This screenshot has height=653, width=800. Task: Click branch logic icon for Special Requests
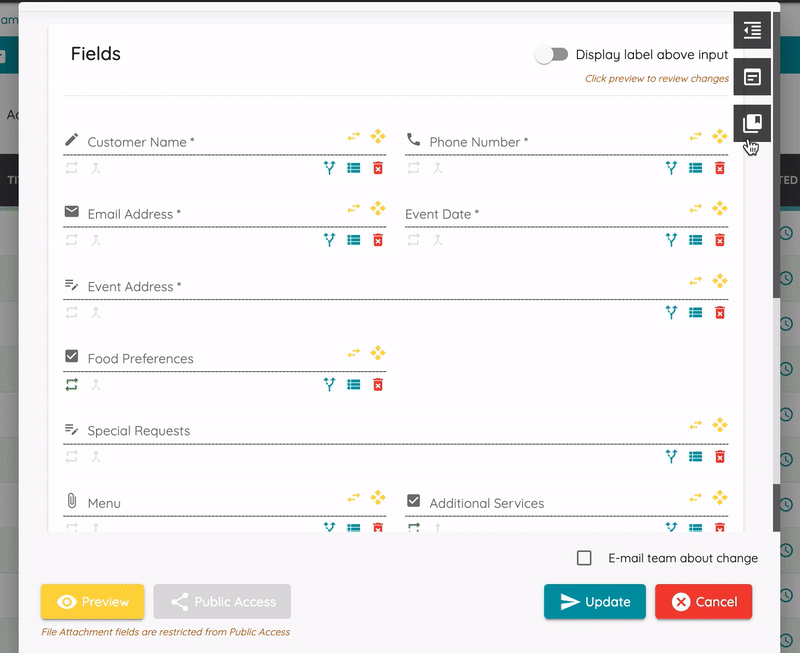pos(671,457)
